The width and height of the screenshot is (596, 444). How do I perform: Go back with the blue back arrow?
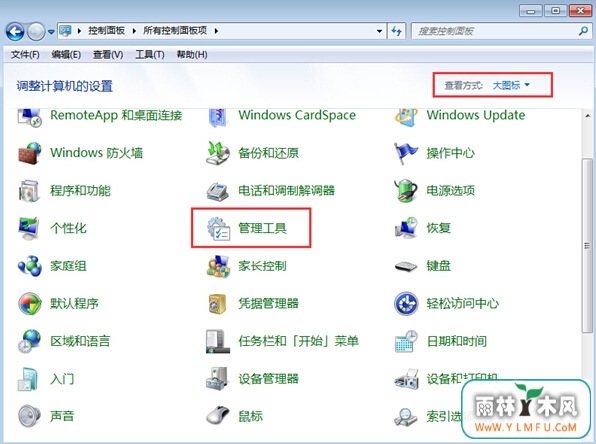(15, 32)
